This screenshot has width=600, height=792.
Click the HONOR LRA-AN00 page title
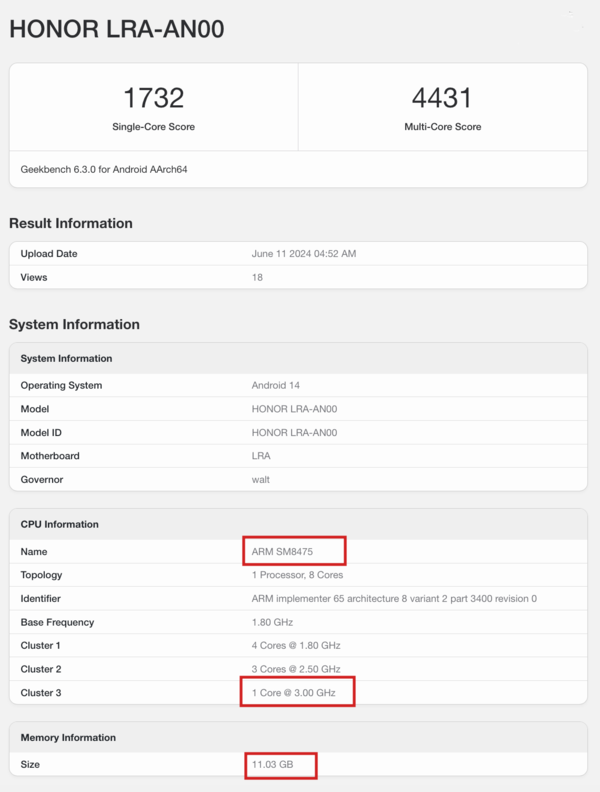[x=116, y=29]
